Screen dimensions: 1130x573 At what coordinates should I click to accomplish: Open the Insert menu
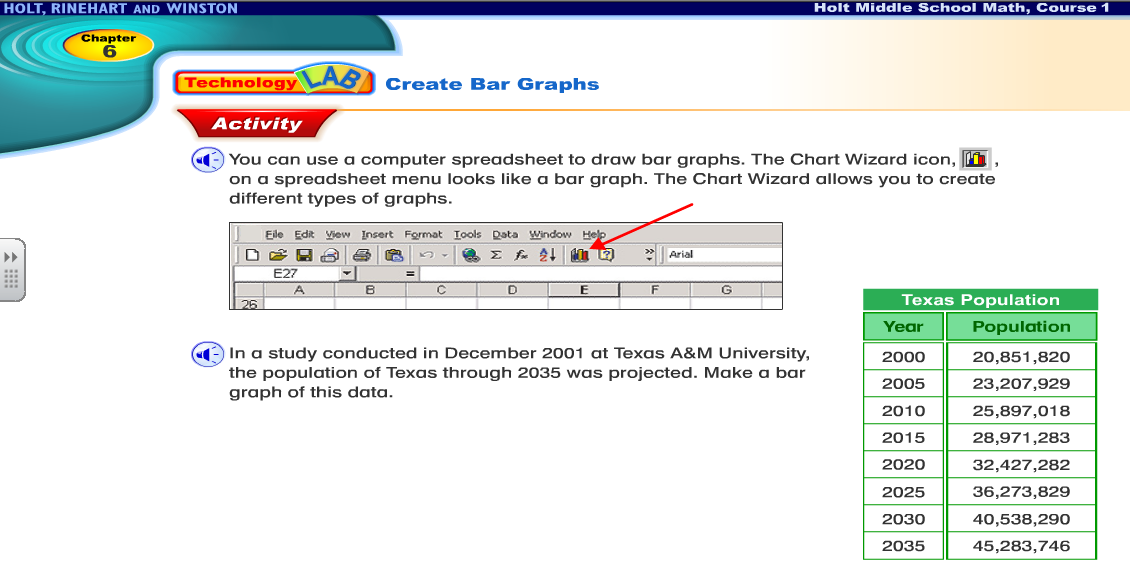coord(377,234)
